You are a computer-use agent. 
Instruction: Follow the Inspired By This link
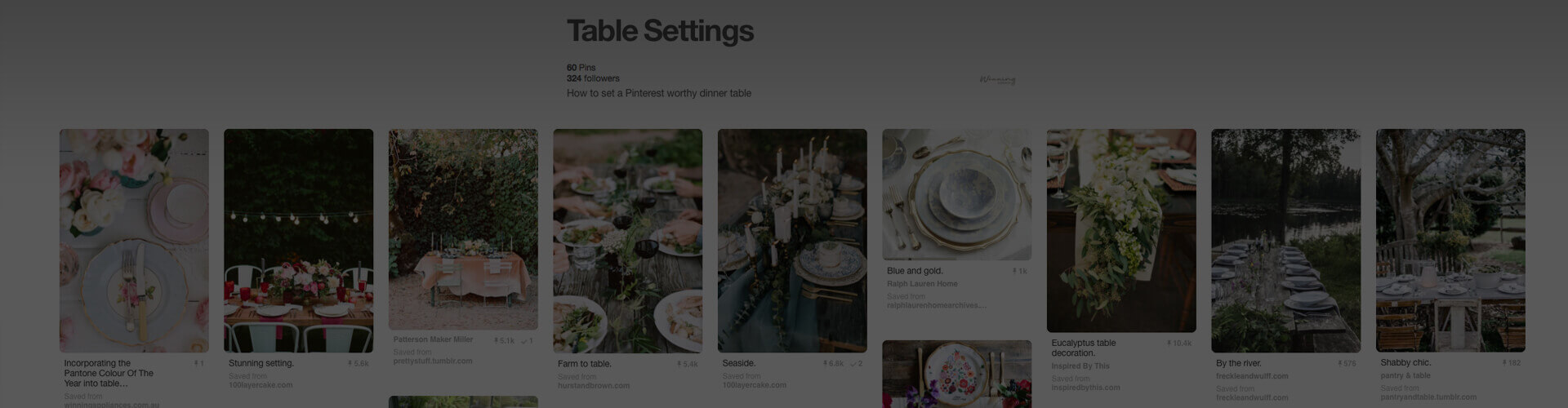(1080, 366)
